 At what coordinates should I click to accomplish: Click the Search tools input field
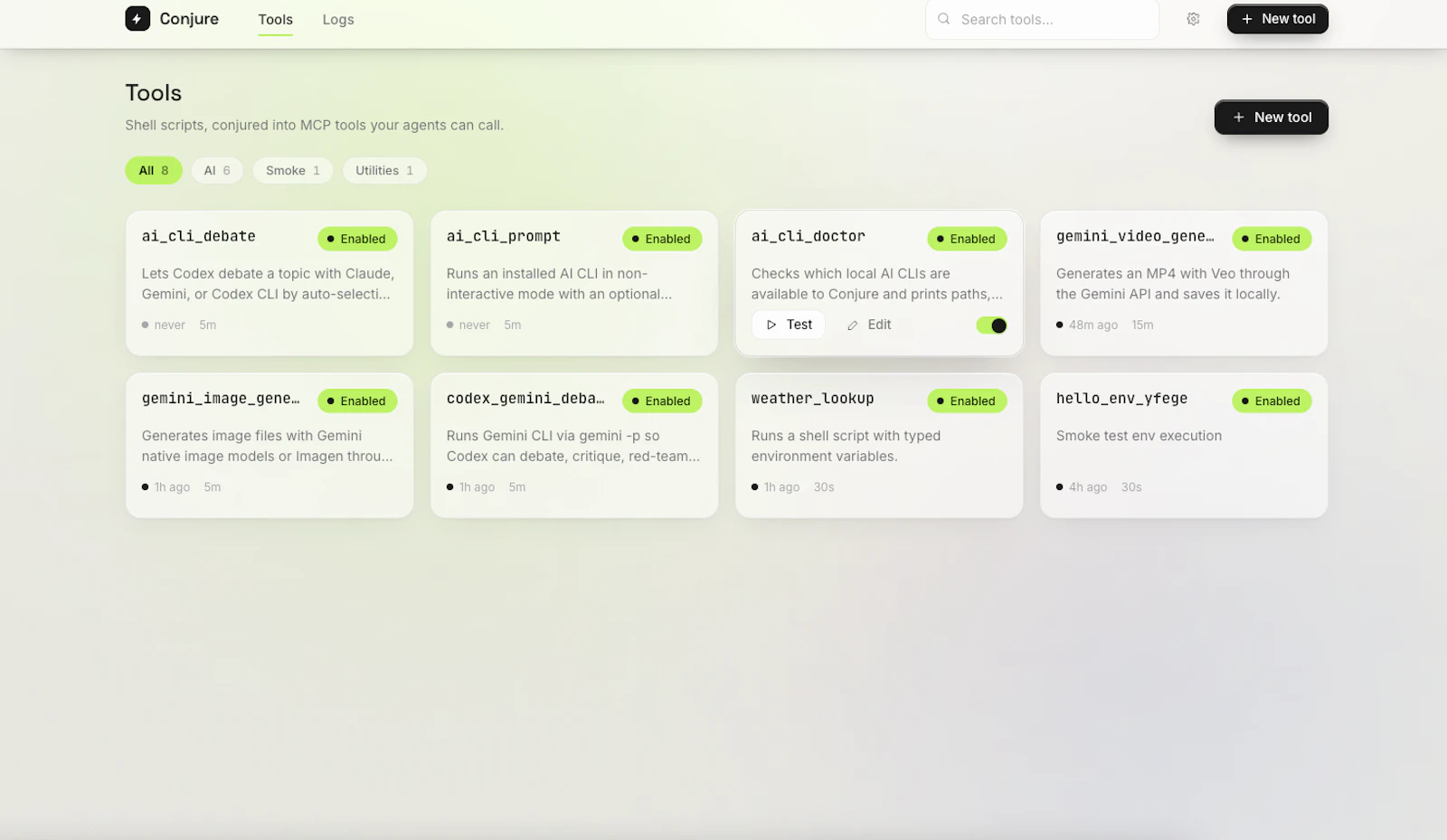pyautogui.click(x=1042, y=19)
